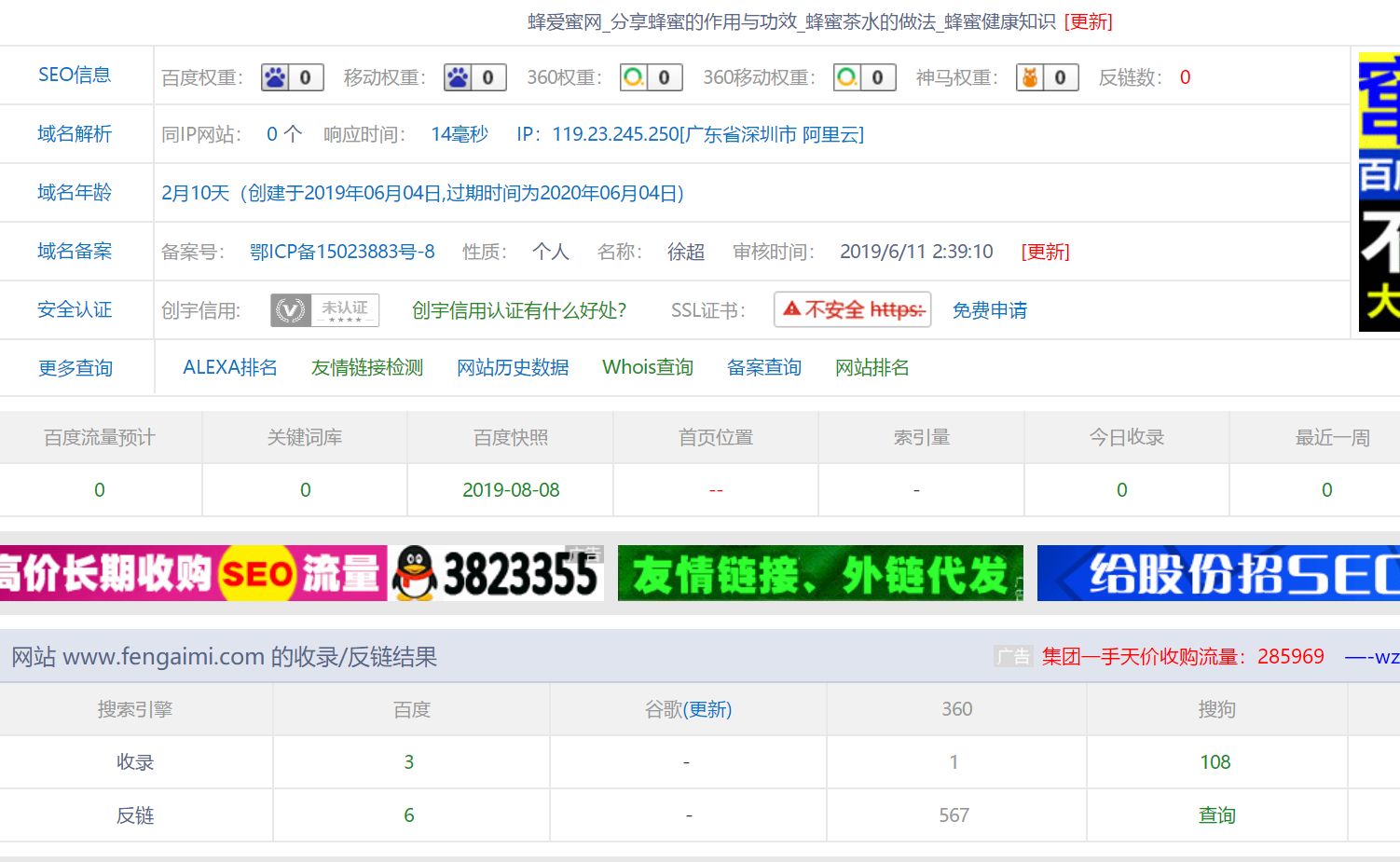Click 360 反链 count 567
Screen dimensions: 1400x862
click(954, 815)
